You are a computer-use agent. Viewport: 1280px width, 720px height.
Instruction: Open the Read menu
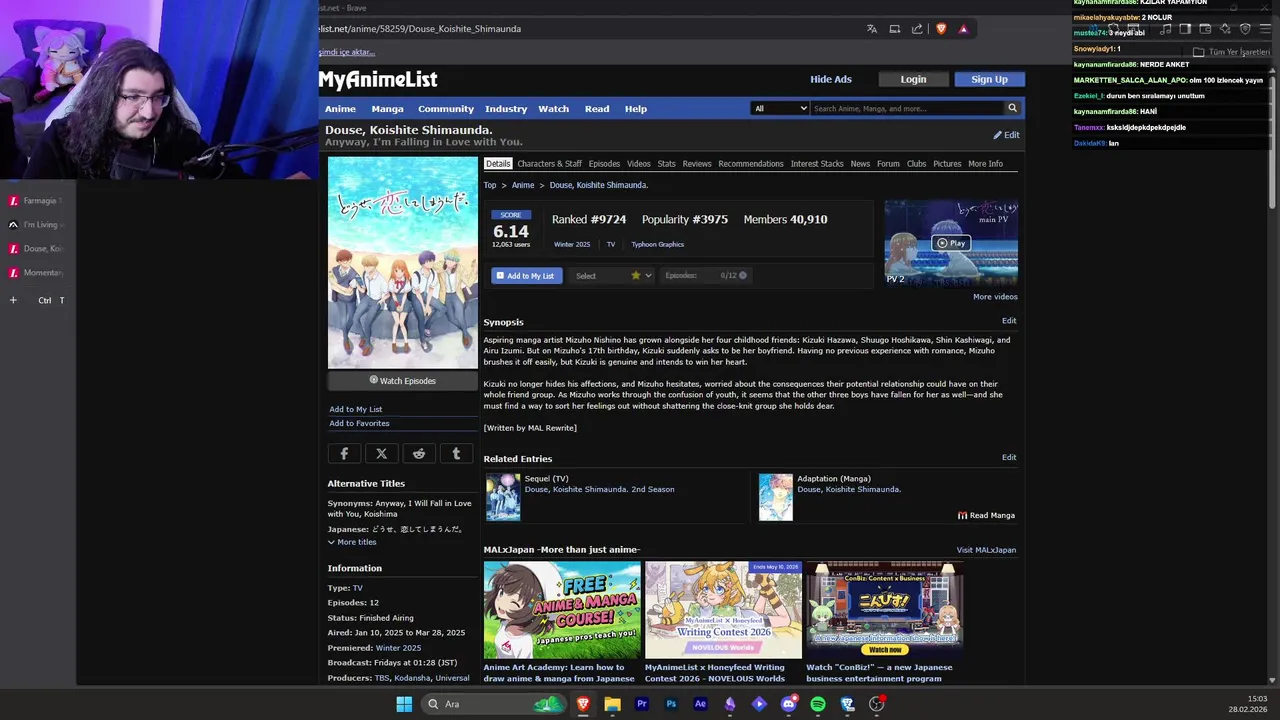pyautogui.click(x=597, y=109)
